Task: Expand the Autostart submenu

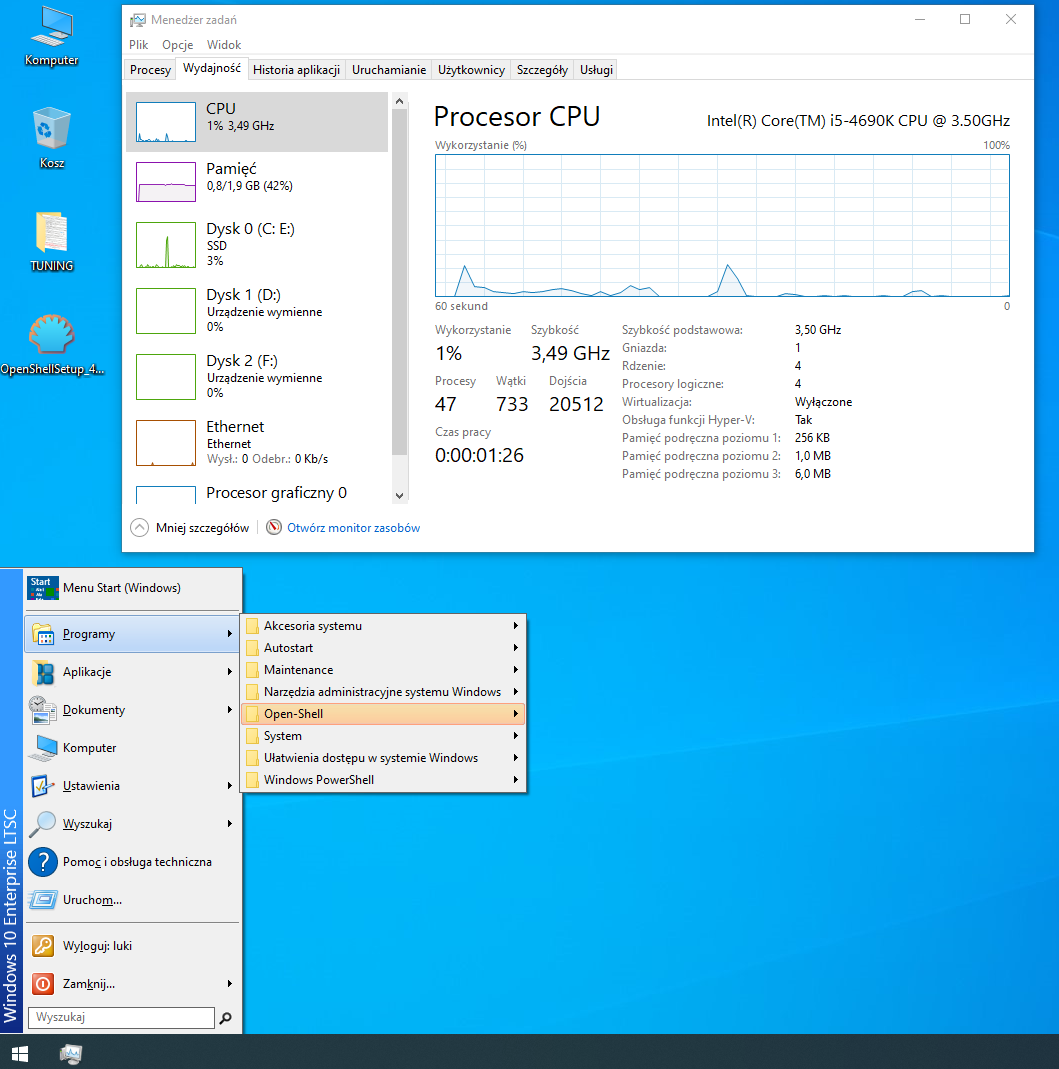Action: click(516, 648)
